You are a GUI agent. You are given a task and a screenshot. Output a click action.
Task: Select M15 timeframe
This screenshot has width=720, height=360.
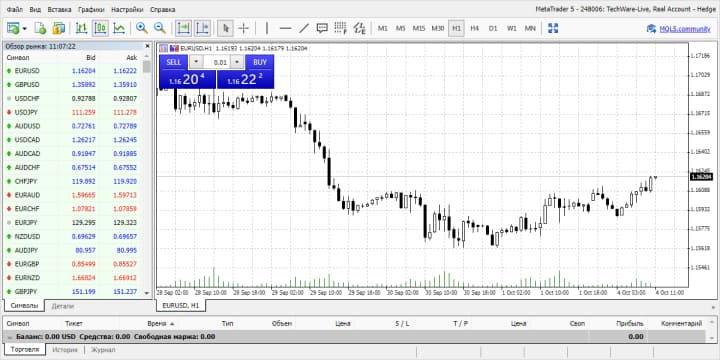tap(419, 28)
